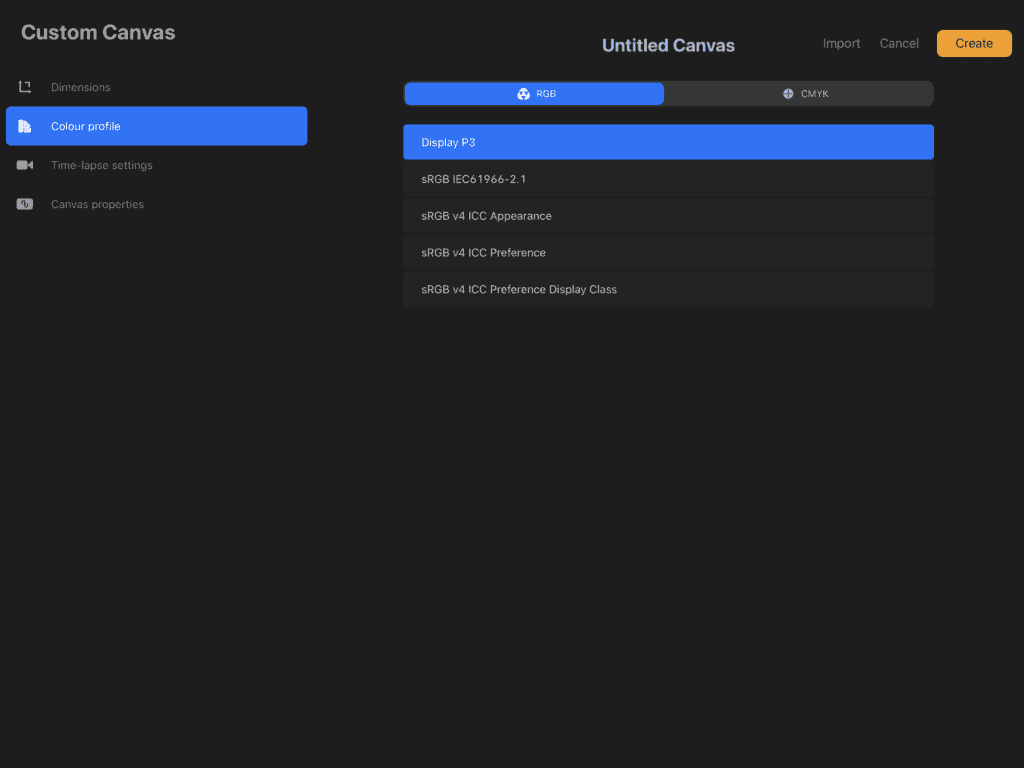Switch to the RGB tab
Viewport: 1024px width, 768px height.
[534, 93]
